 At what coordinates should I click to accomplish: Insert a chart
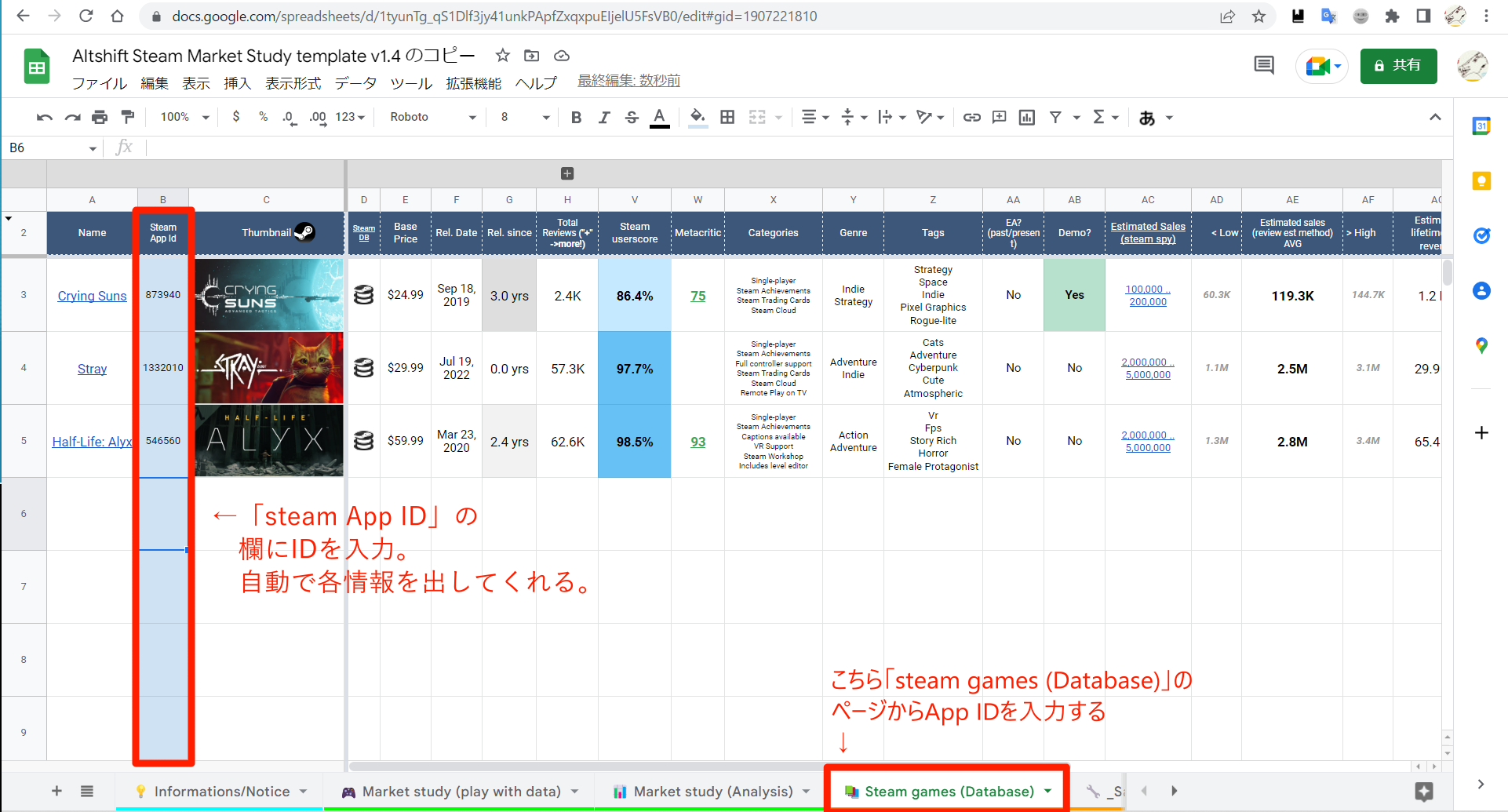[x=1026, y=117]
